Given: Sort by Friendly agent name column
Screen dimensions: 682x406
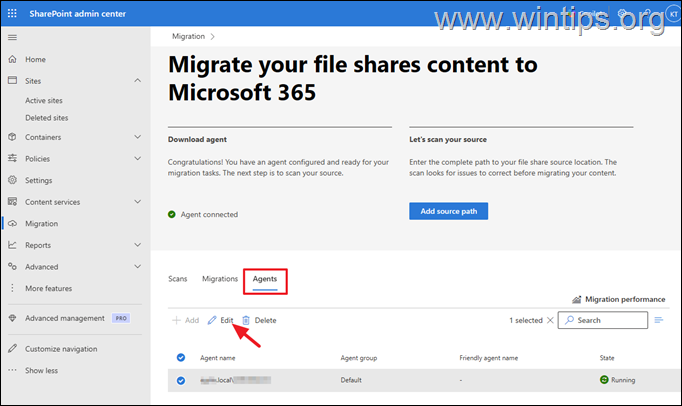Looking at the screenshot, I should click(x=488, y=358).
